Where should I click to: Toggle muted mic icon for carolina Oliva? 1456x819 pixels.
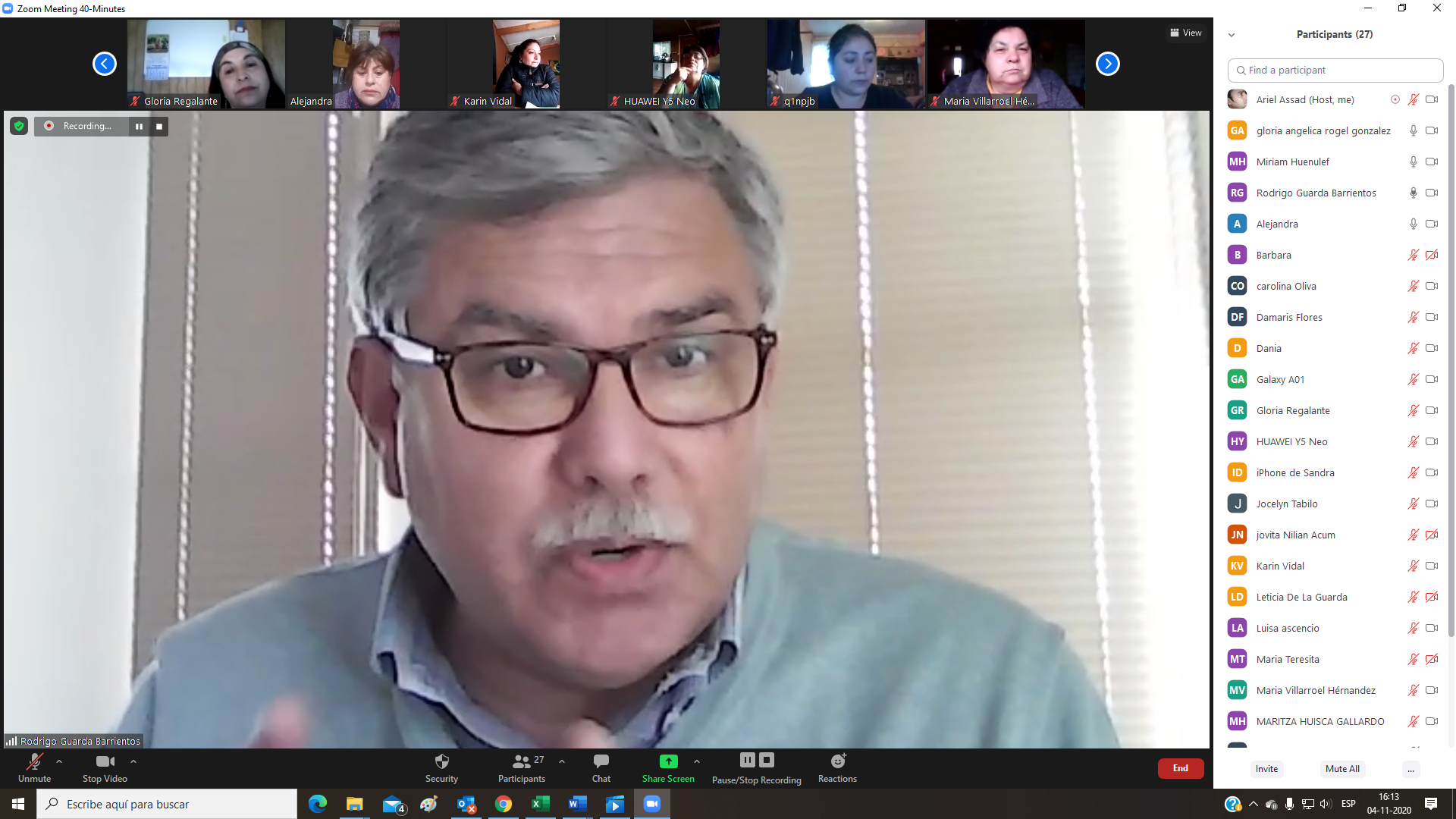pyautogui.click(x=1414, y=286)
